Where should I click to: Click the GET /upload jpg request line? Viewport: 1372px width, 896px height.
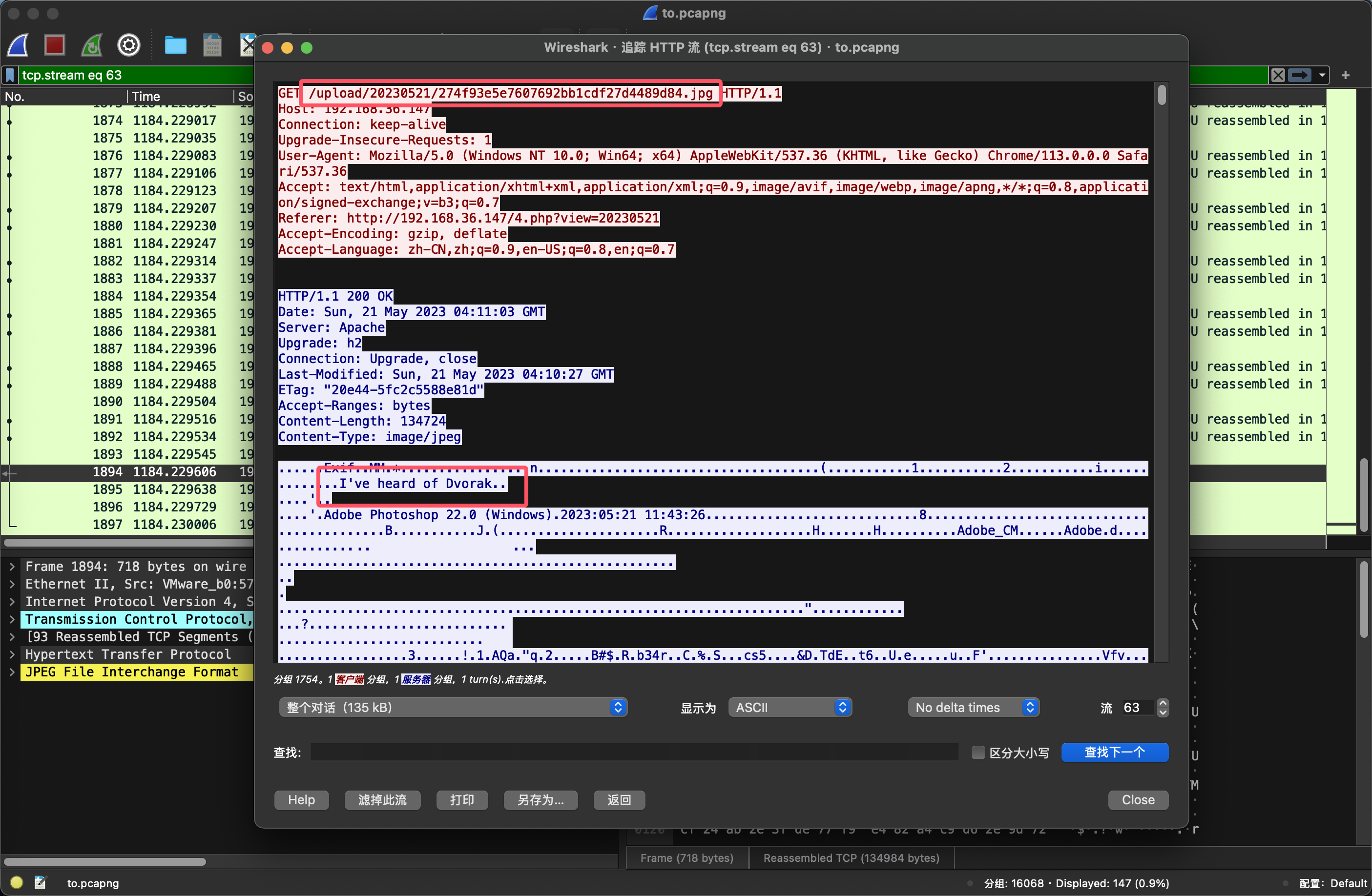tap(530, 93)
